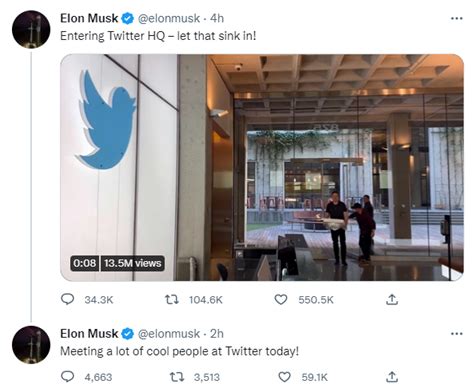Open the reply icon on first tweet
Viewport: 474px width, 392px height.
pyautogui.click(x=67, y=299)
